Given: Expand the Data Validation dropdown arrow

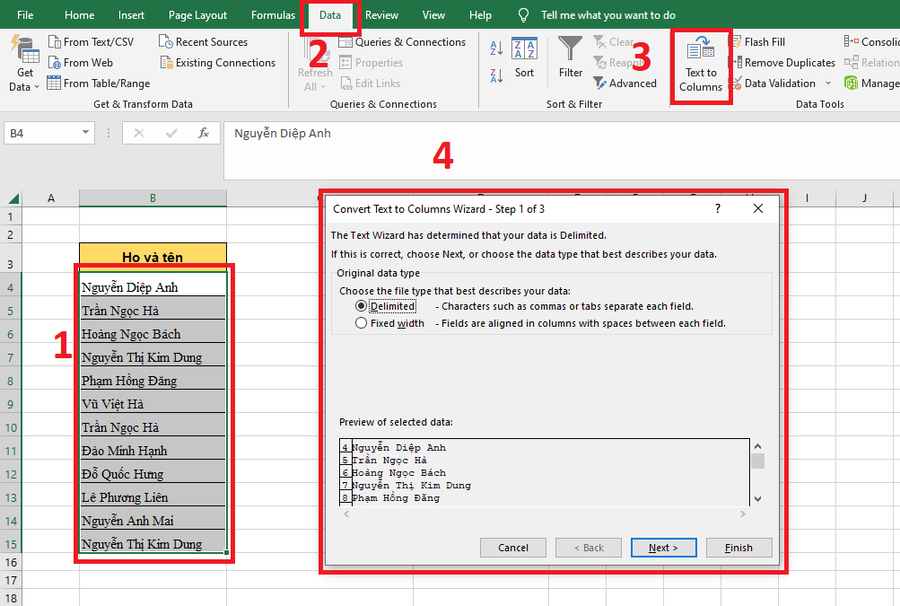Looking at the screenshot, I should (828, 83).
